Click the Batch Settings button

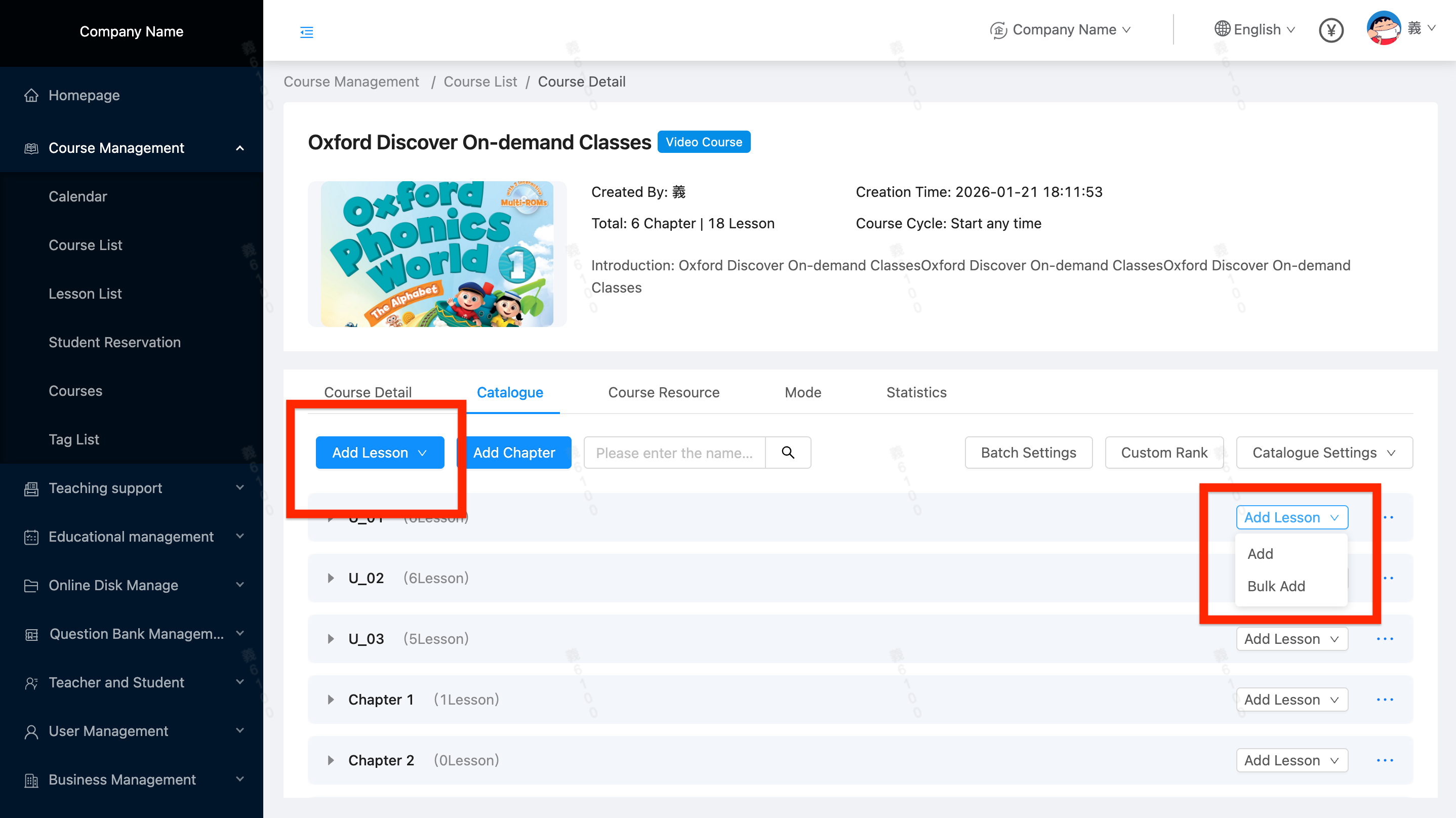pyautogui.click(x=1028, y=452)
